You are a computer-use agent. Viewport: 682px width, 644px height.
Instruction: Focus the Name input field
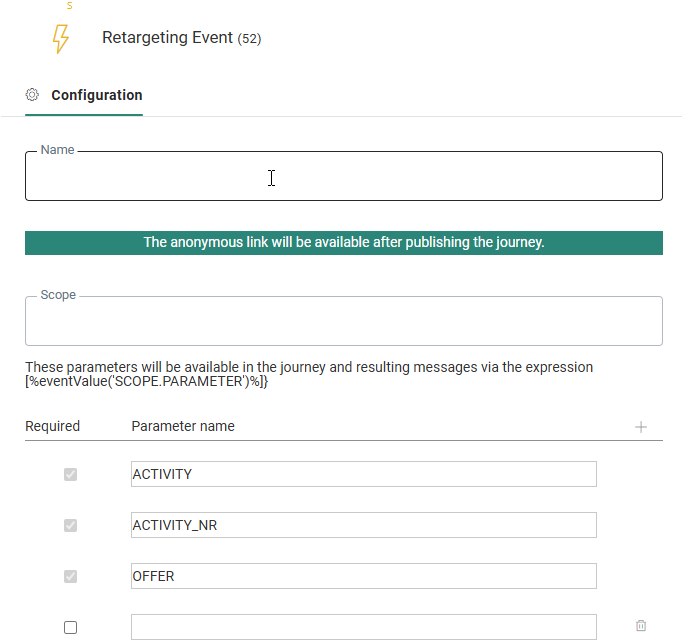(x=343, y=178)
